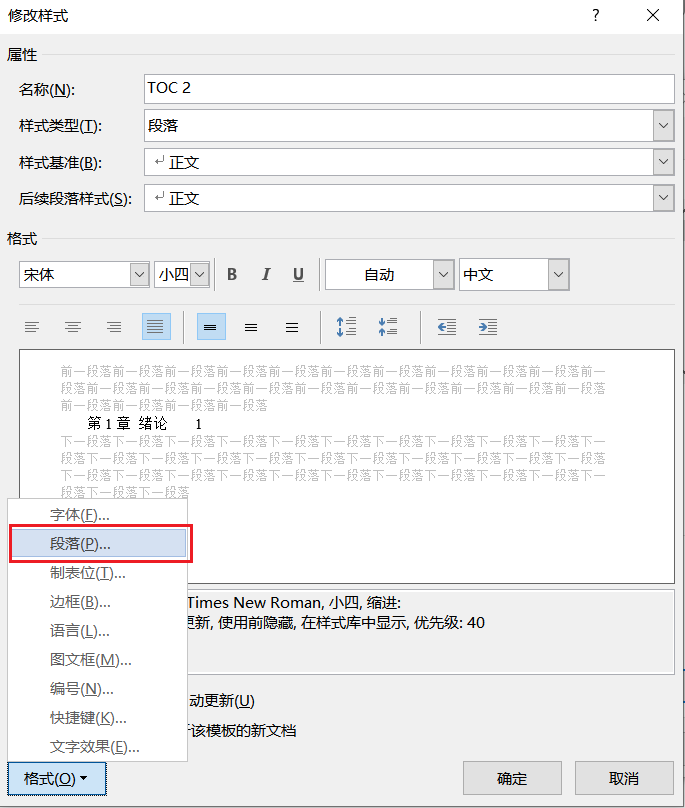Screen dimensions: 685x808
Task: Open 样式基准 dropdown arrow
Action: point(664,162)
